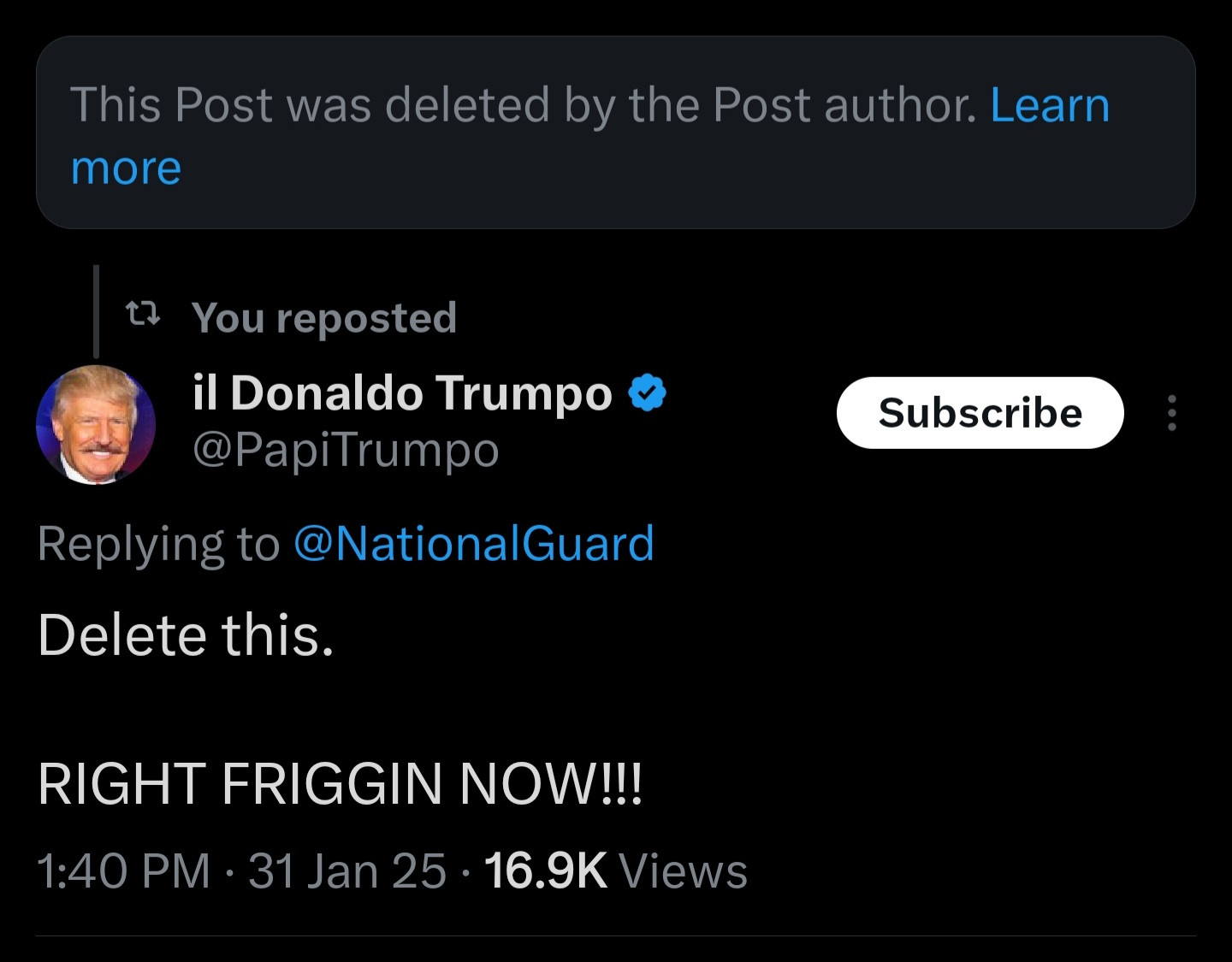Open il Donaldo Trumpo's profile picture

click(x=96, y=424)
